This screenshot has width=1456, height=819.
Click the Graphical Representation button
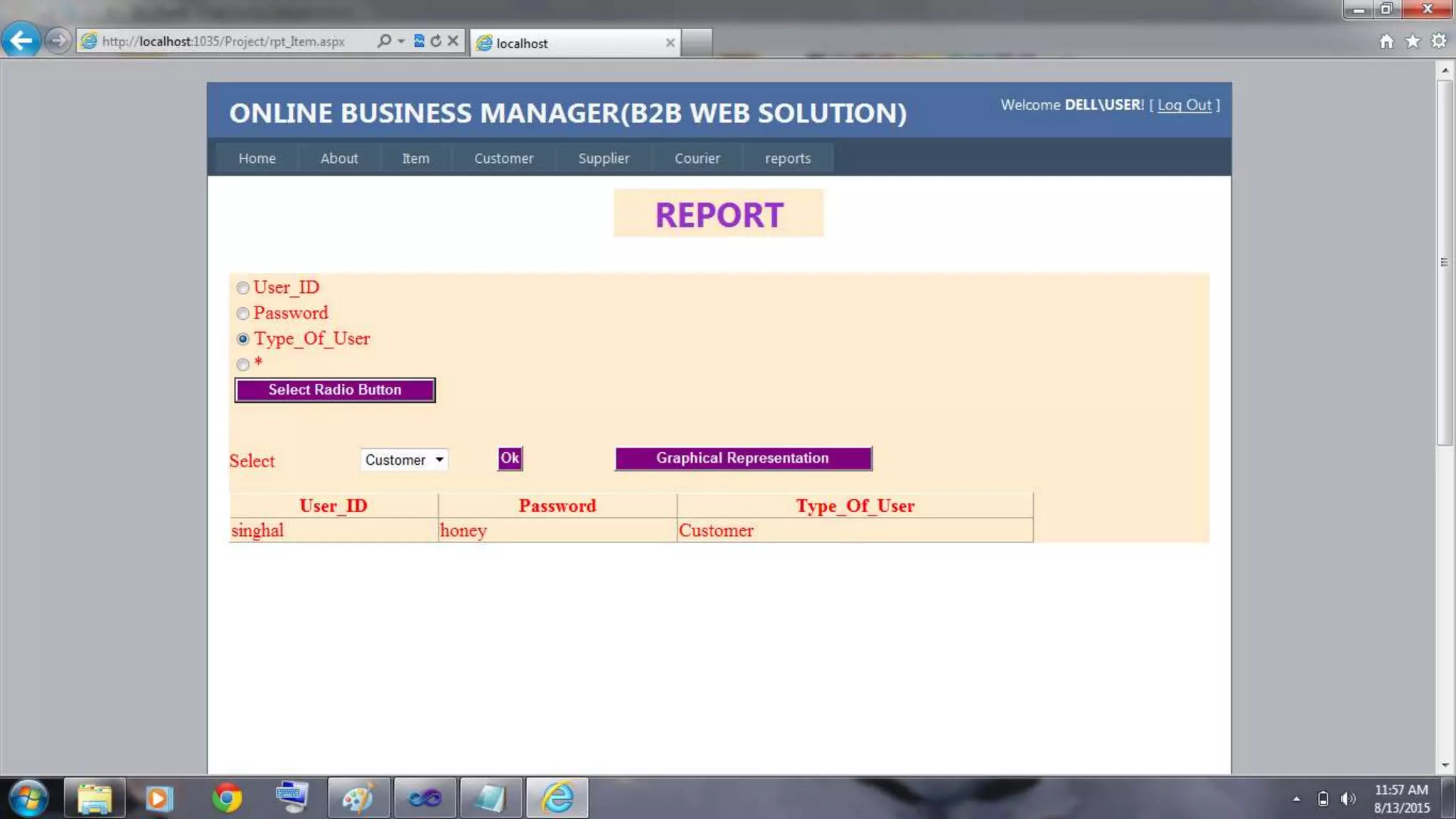[x=743, y=459]
